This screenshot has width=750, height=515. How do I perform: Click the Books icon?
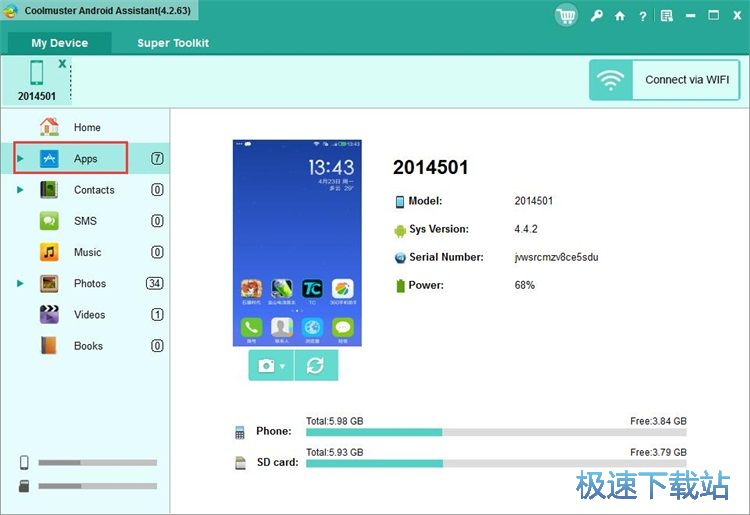click(x=49, y=345)
